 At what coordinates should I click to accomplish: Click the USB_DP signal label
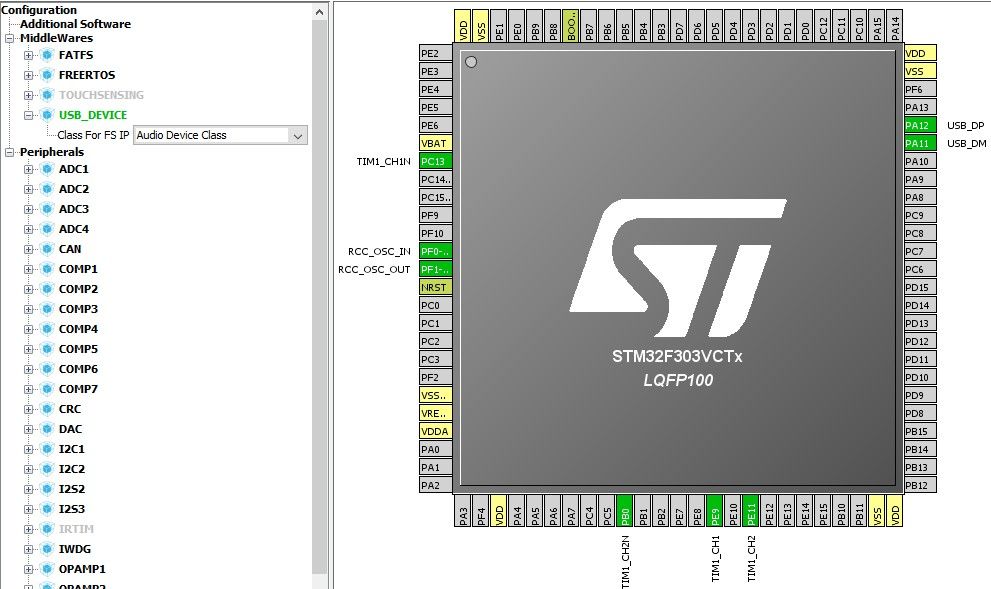click(965, 125)
